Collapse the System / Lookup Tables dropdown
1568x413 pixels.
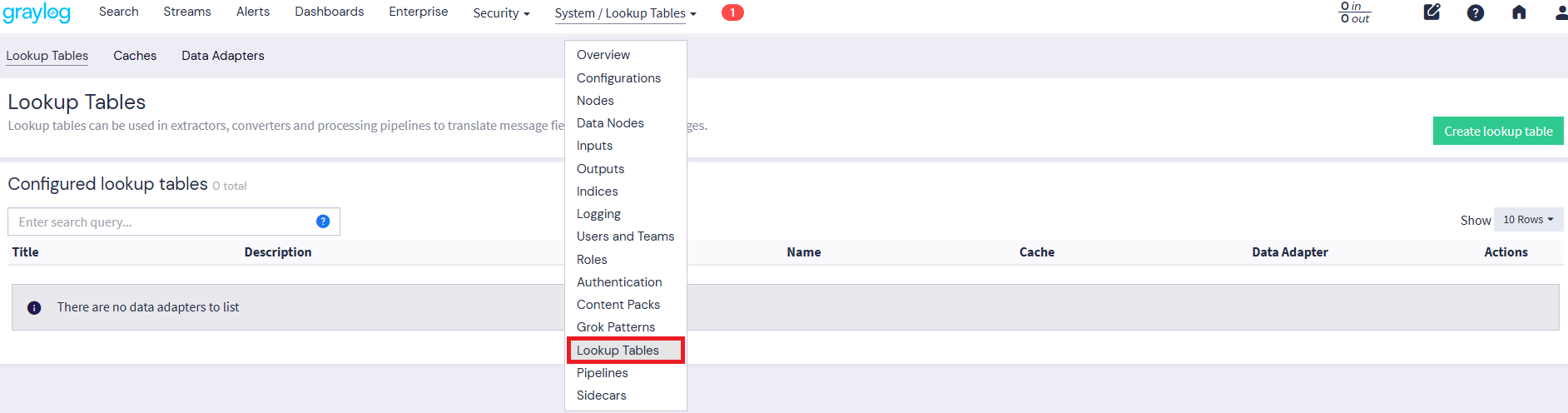625,13
